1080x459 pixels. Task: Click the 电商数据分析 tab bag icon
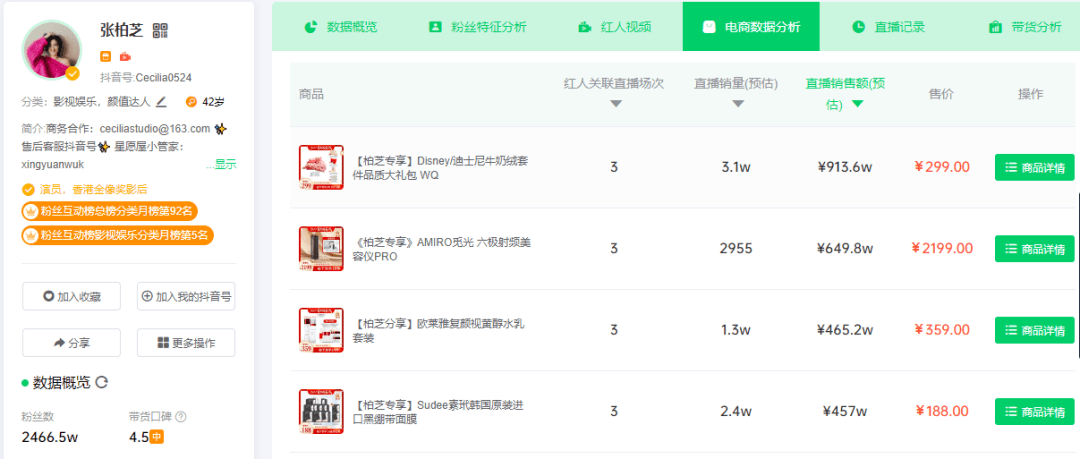click(x=708, y=27)
